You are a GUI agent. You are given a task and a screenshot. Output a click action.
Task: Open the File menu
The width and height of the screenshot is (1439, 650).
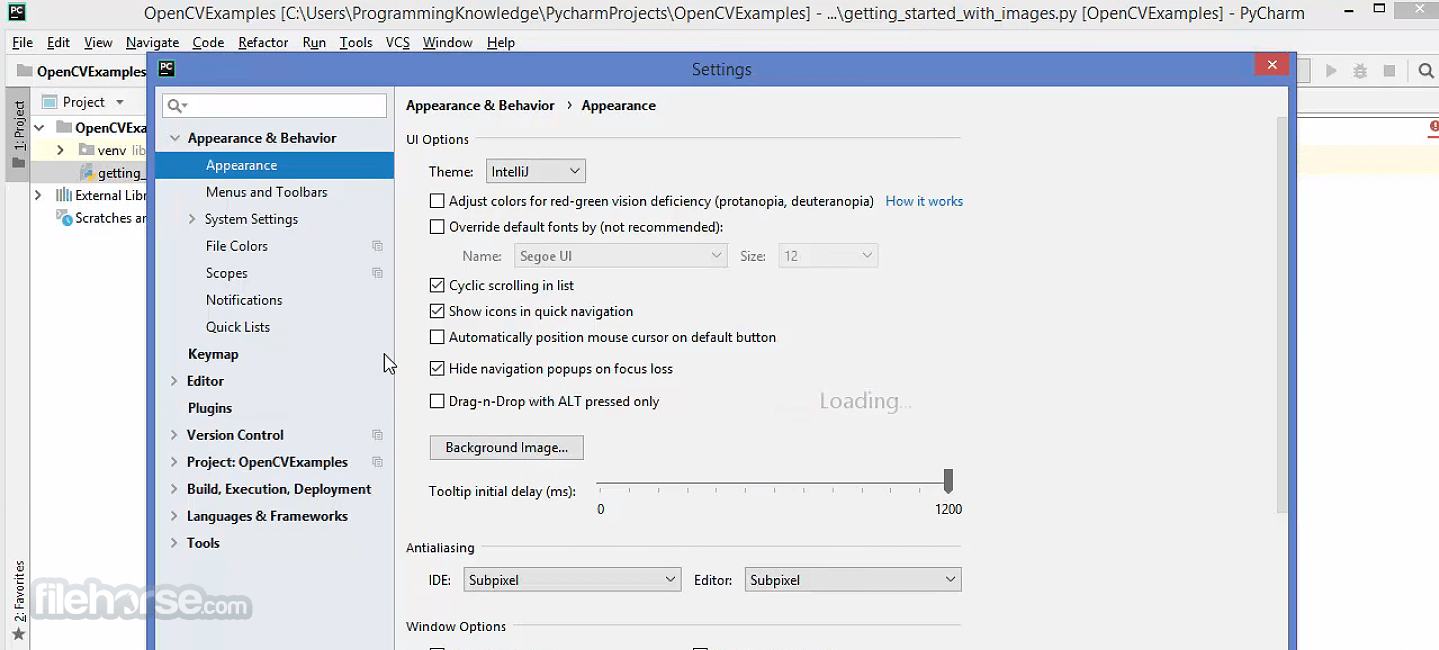[x=22, y=42]
